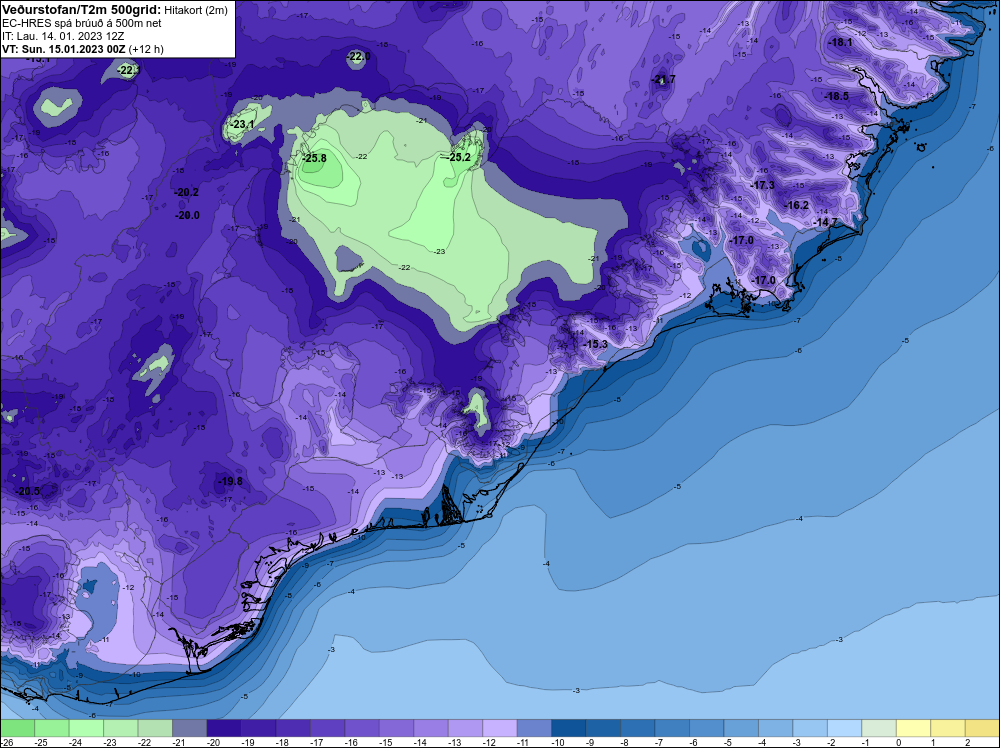This screenshot has width=1000, height=748.
Task: Click the 0 label in the color legend
Action: [x=899, y=742]
